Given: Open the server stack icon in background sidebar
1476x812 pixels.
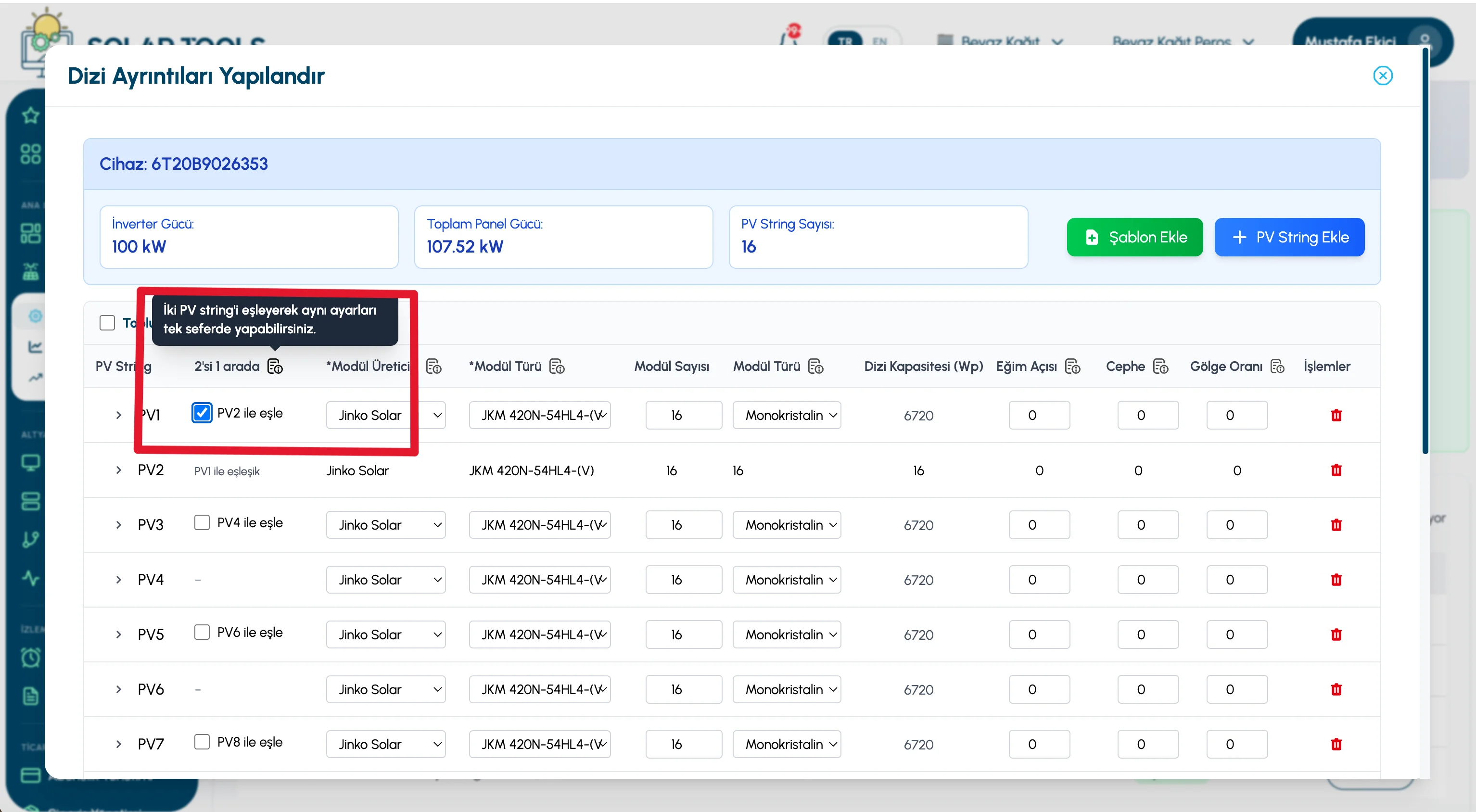Looking at the screenshot, I should pos(30,501).
